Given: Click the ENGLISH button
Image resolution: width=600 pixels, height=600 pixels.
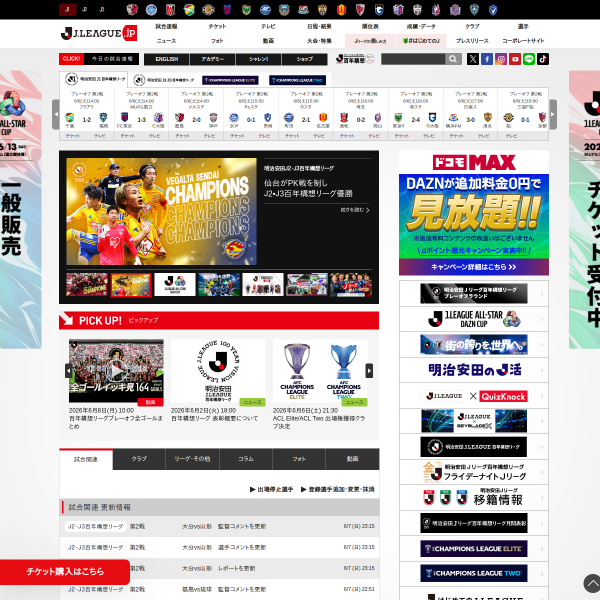Looking at the screenshot, I should [167, 59].
